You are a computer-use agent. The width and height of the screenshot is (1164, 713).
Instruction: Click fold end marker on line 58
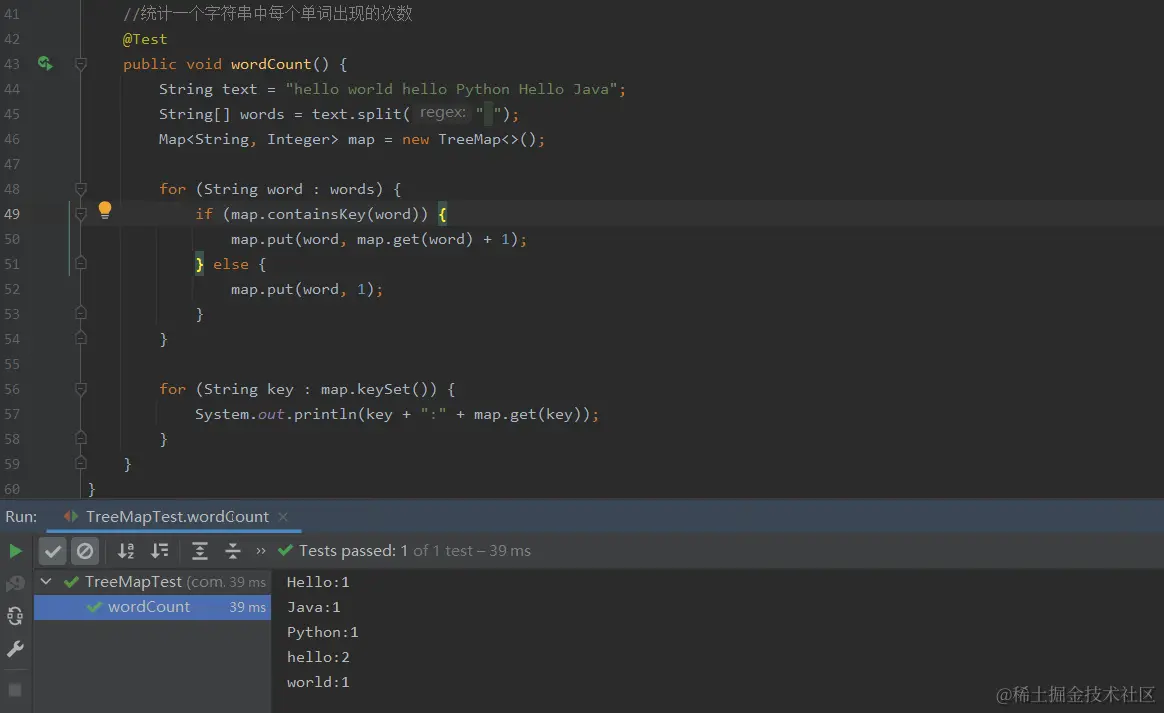click(81, 438)
